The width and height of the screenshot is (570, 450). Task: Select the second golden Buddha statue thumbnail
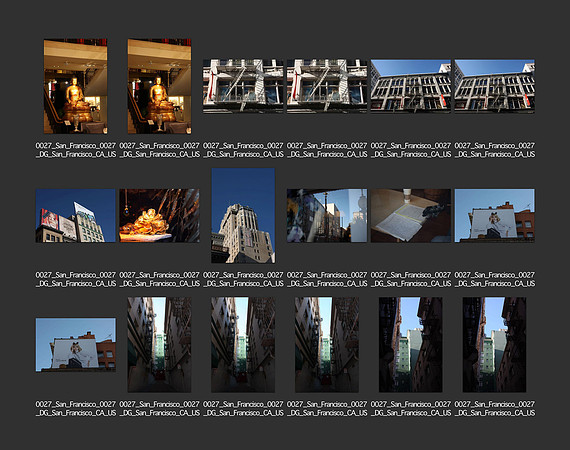tap(159, 86)
